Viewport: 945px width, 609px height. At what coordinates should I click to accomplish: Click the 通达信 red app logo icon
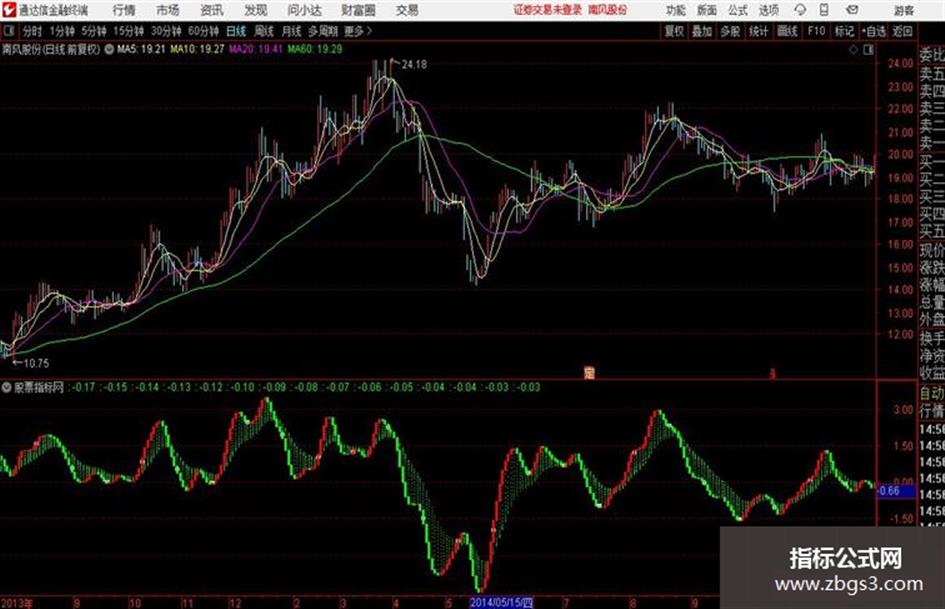(8, 10)
